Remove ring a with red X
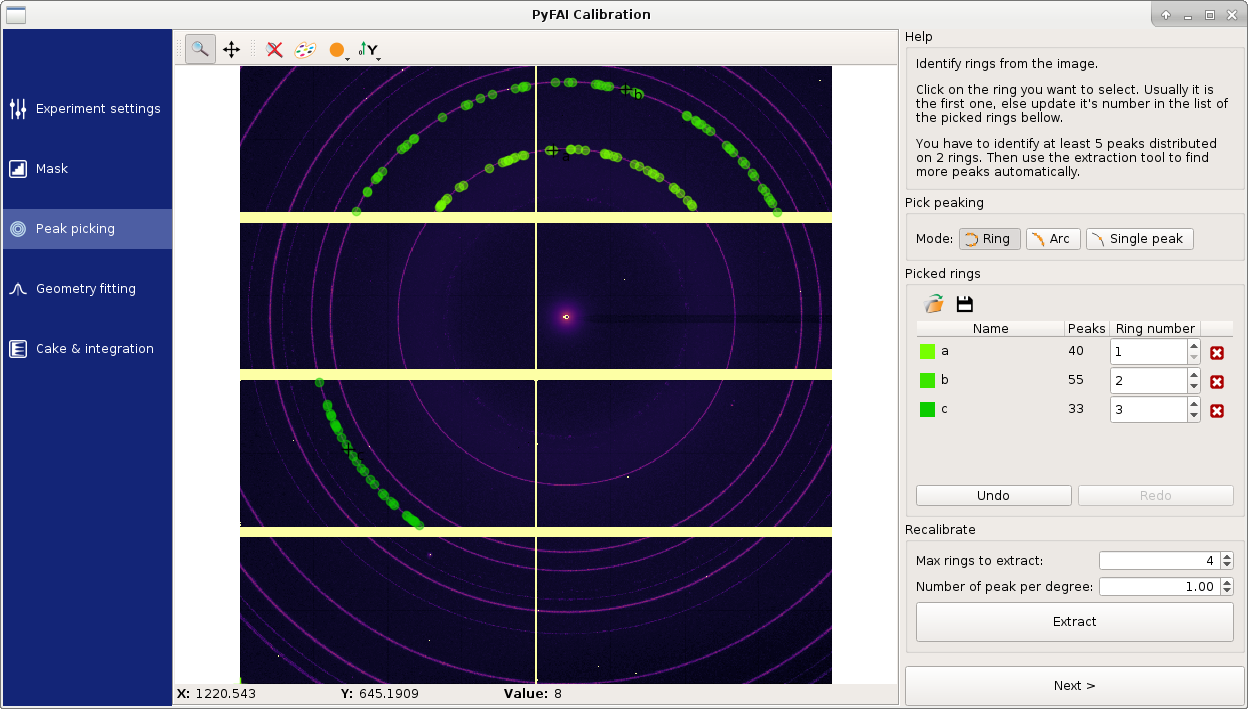Image resolution: width=1248 pixels, height=709 pixels. (x=1217, y=352)
